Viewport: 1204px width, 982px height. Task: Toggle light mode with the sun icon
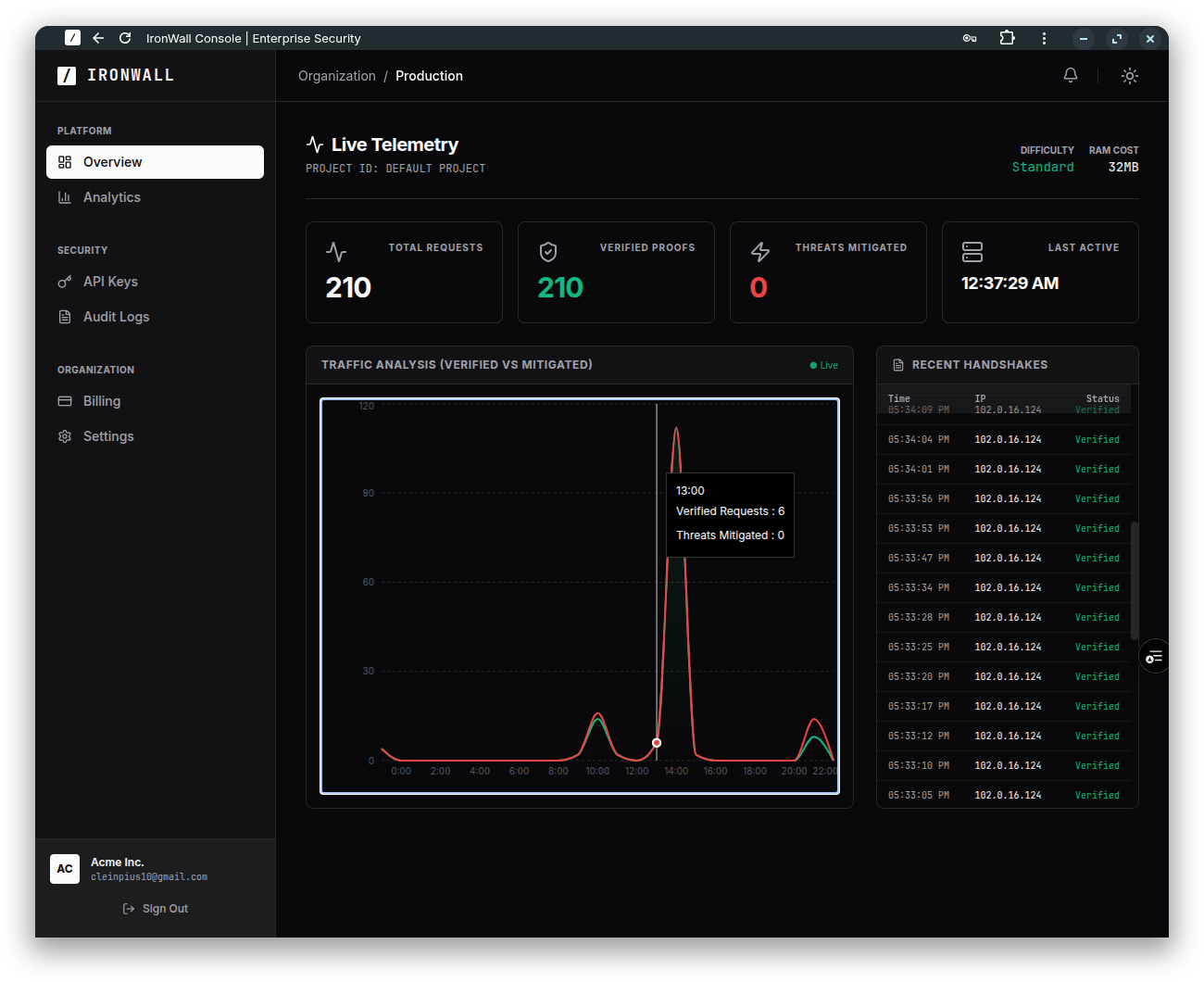tap(1130, 76)
